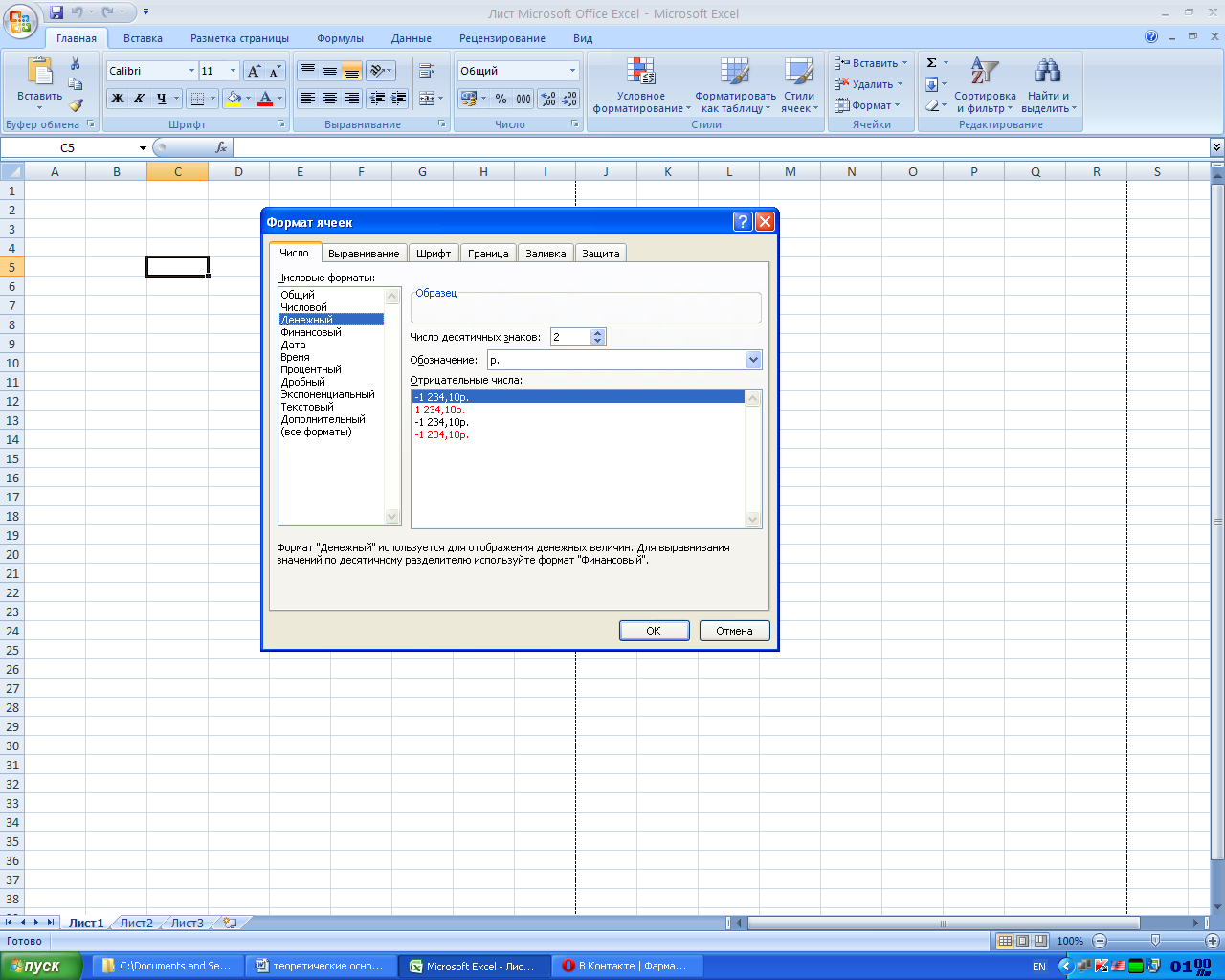Expand the Обозначение currency symbol dropdown

click(x=753, y=360)
